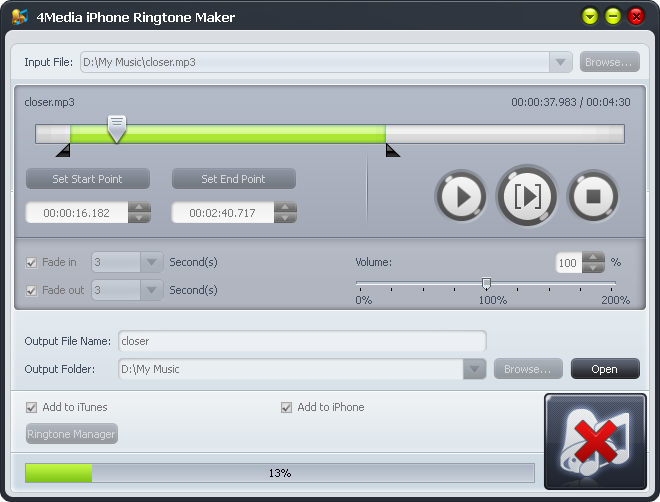Screen dimensions: 660x502
Task: Cancel the ringtone conversion with the red X
Action: [596, 442]
